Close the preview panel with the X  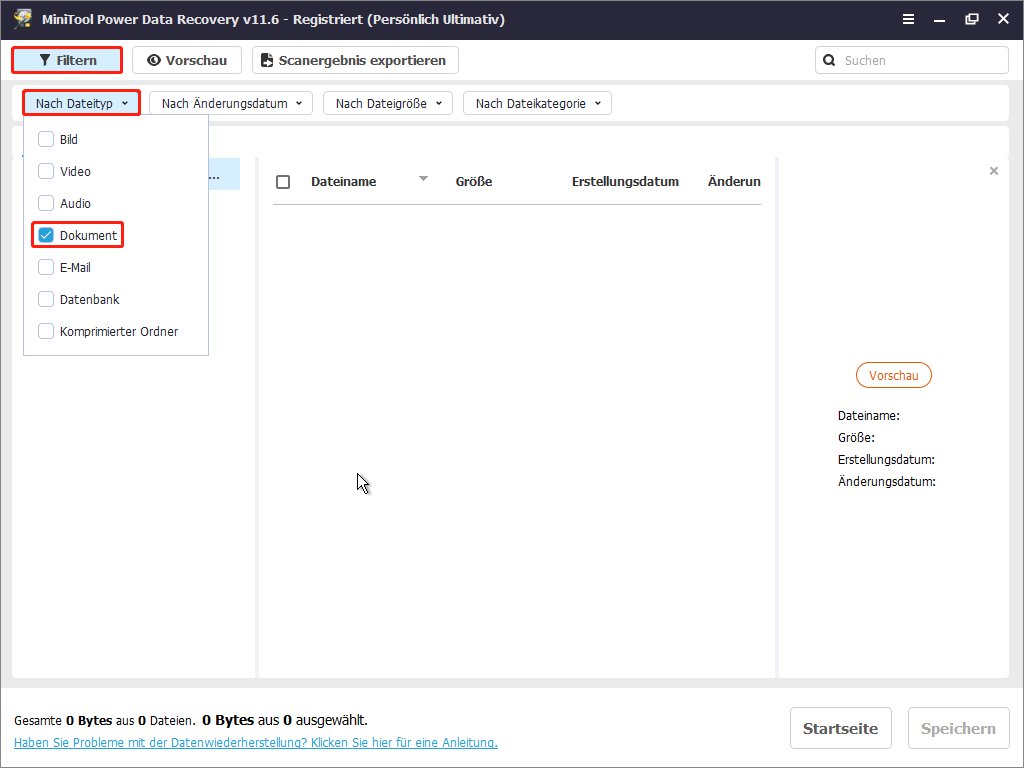coord(994,171)
